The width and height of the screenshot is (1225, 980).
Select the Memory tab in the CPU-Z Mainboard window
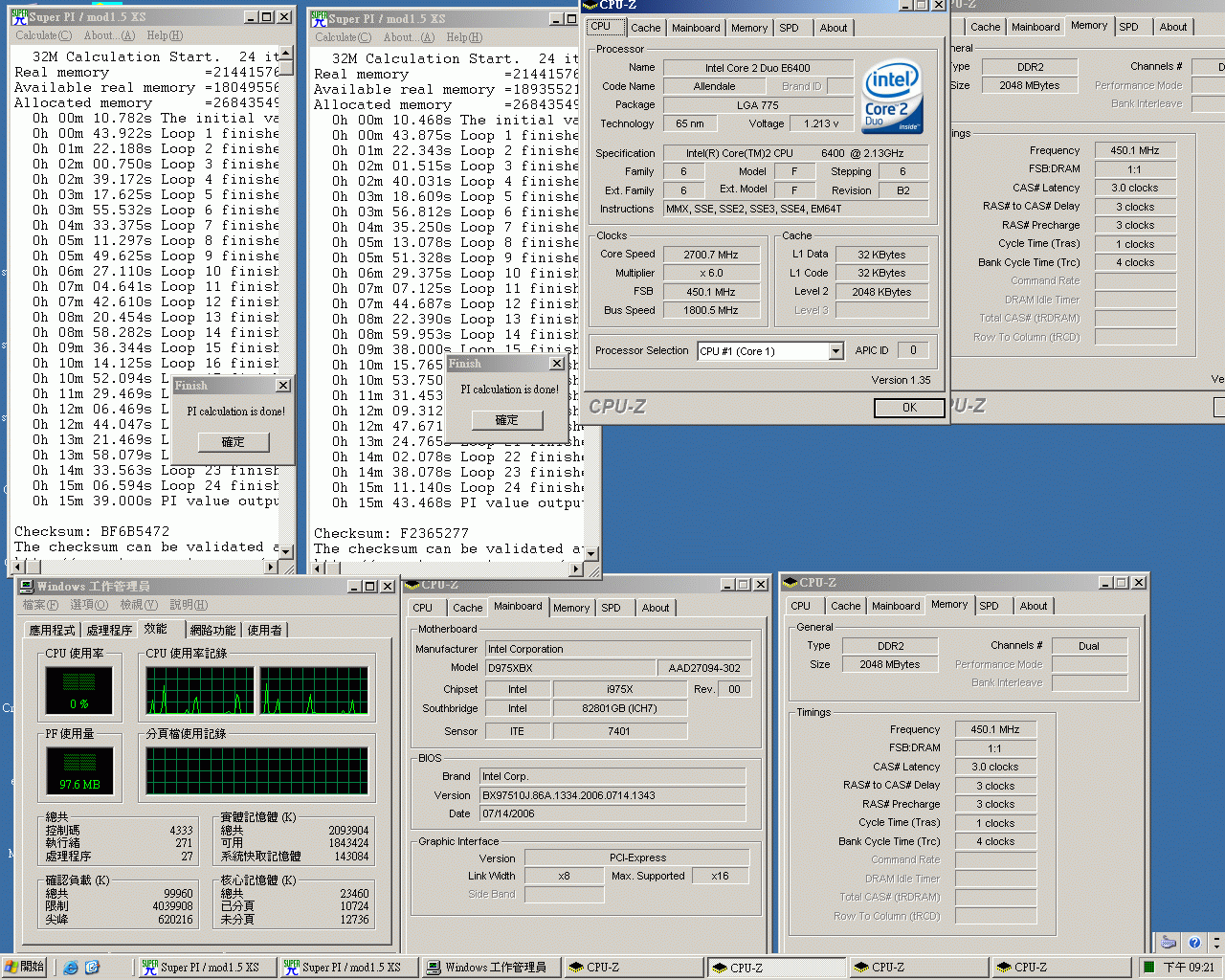pos(571,608)
